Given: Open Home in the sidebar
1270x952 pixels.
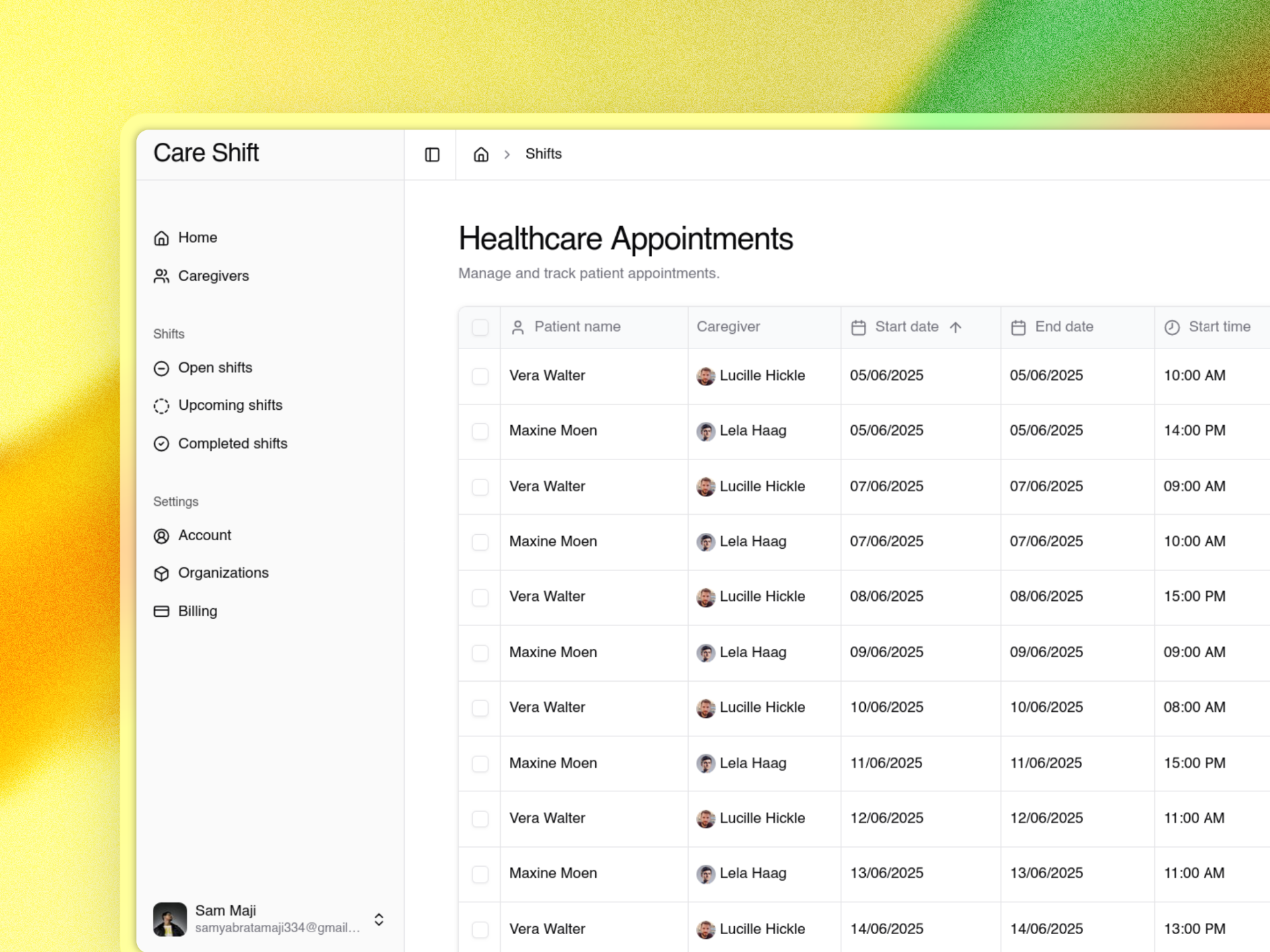Looking at the screenshot, I should tap(197, 237).
